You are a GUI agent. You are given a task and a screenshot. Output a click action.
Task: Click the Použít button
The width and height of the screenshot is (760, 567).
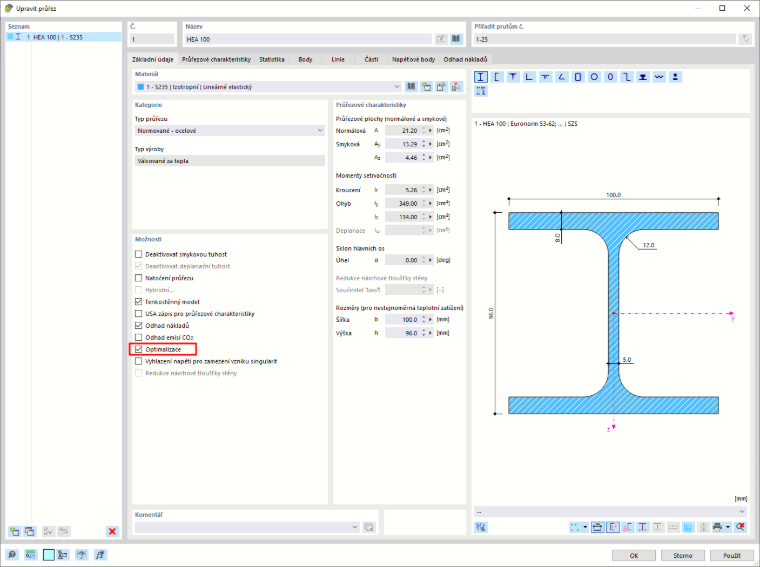(x=732, y=555)
